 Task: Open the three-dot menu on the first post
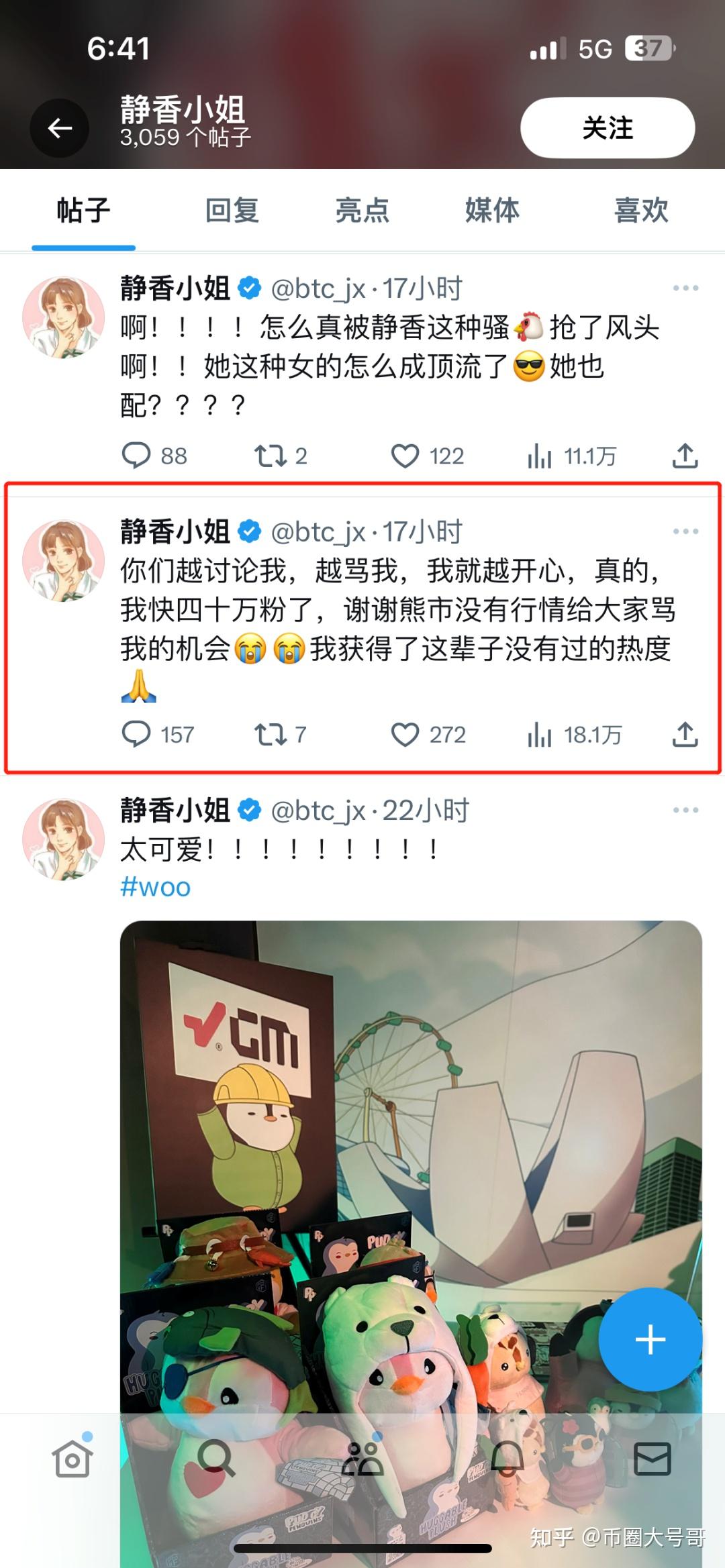(685, 288)
